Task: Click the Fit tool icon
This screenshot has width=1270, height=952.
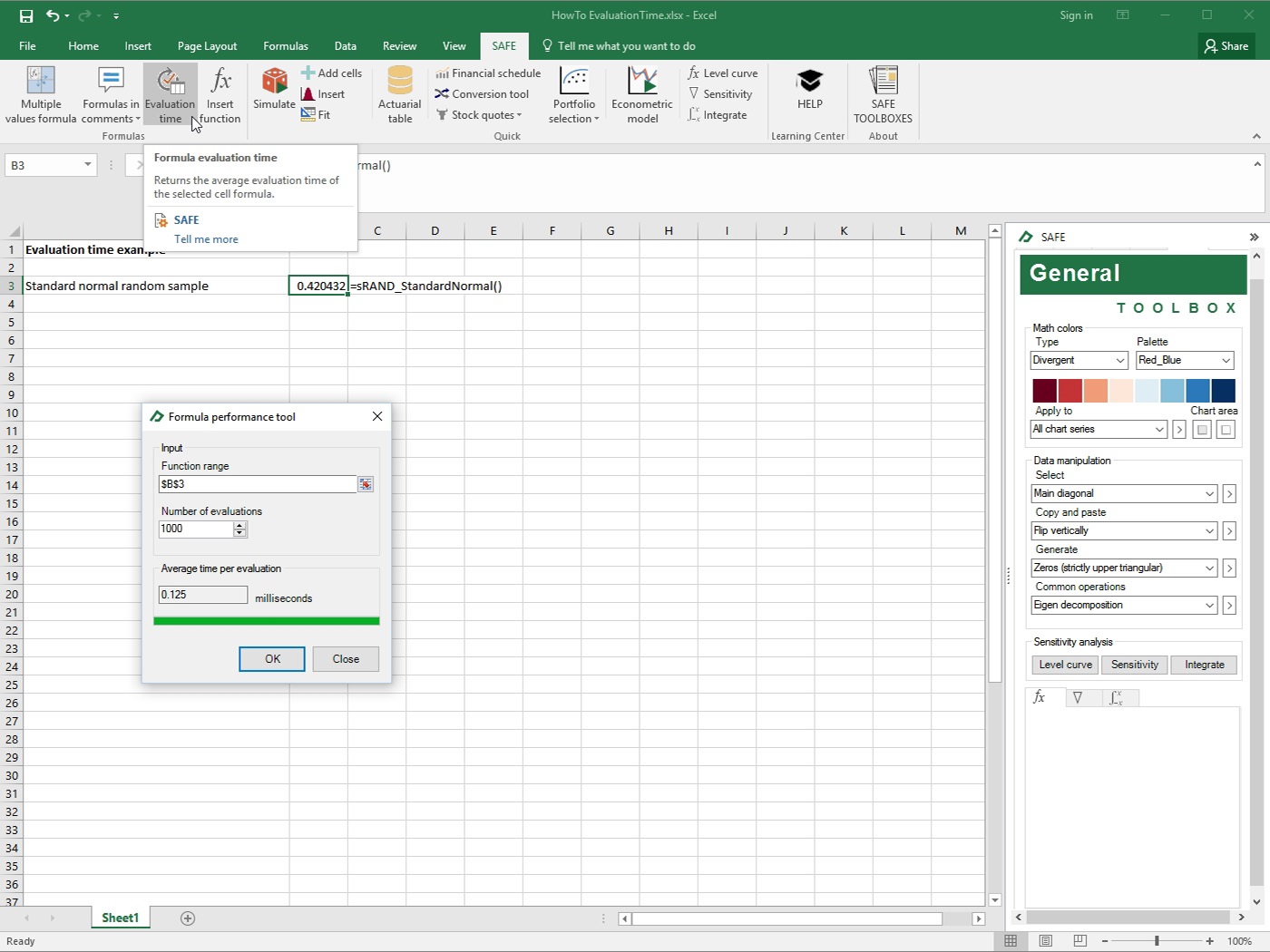Action: click(308, 115)
